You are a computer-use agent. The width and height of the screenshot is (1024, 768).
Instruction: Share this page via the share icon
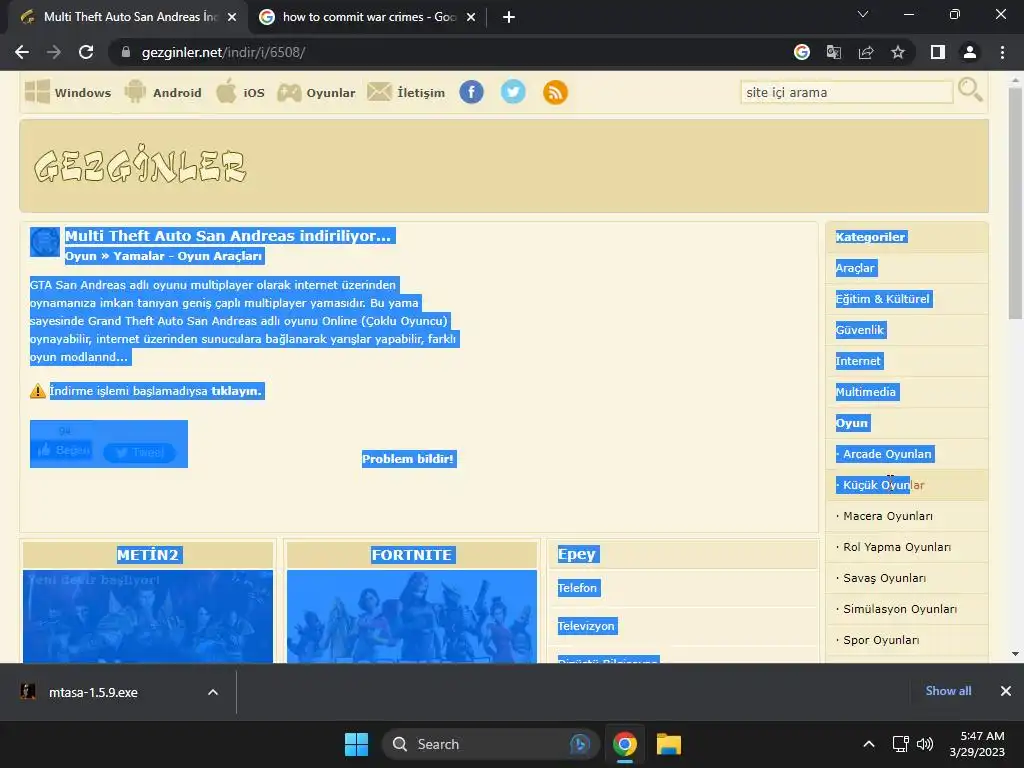[x=866, y=52]
